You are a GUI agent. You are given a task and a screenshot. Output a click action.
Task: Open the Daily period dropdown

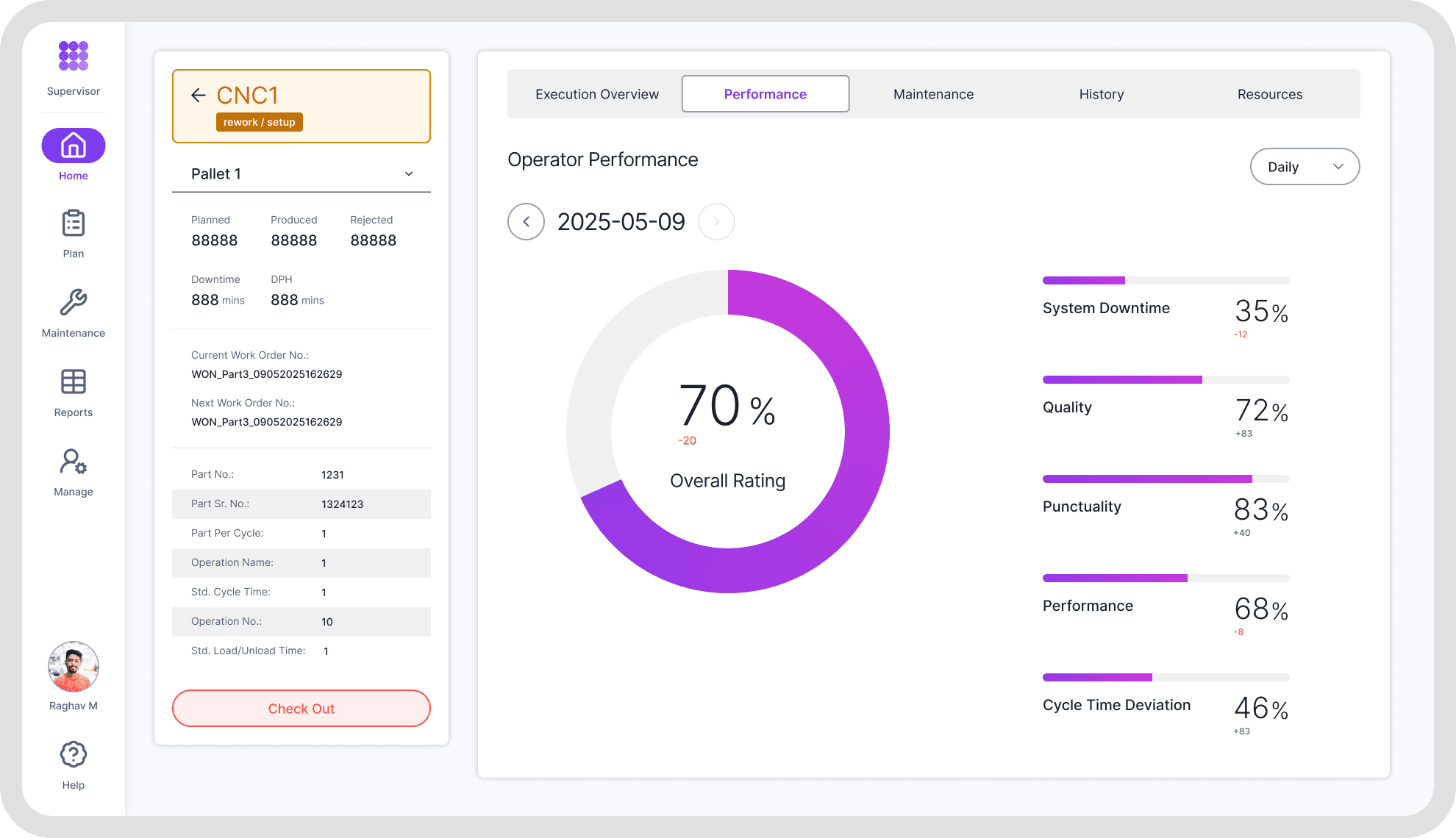1305,167
